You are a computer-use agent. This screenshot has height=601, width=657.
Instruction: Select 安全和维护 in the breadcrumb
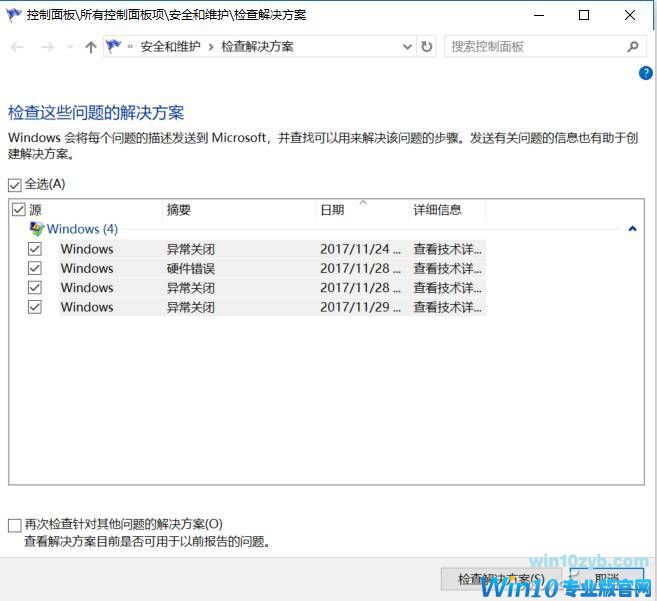click(170, 47)
